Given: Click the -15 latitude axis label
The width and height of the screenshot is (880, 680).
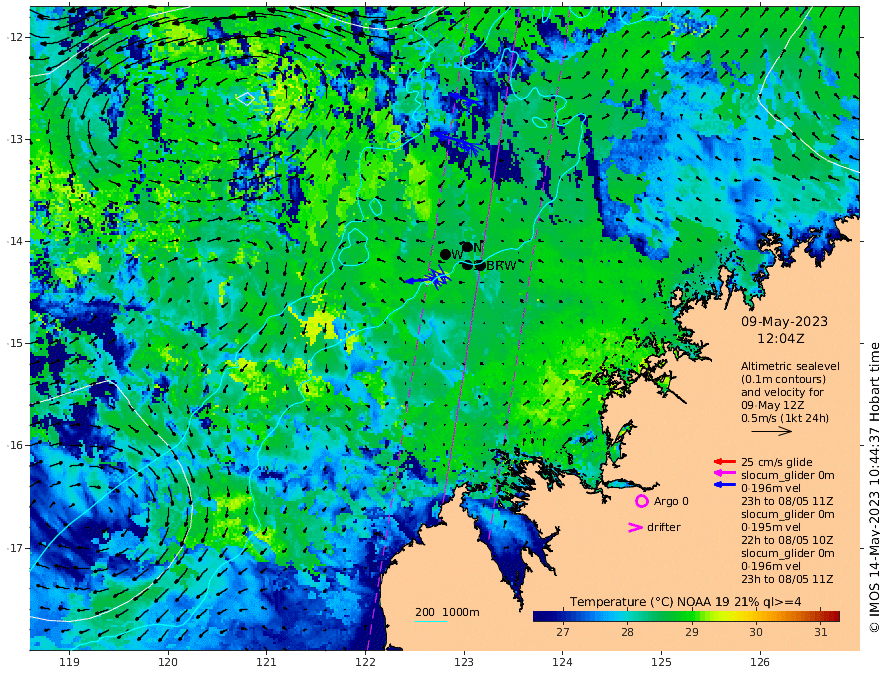Looking at the screenshot, I should click(x=15, y=343).
